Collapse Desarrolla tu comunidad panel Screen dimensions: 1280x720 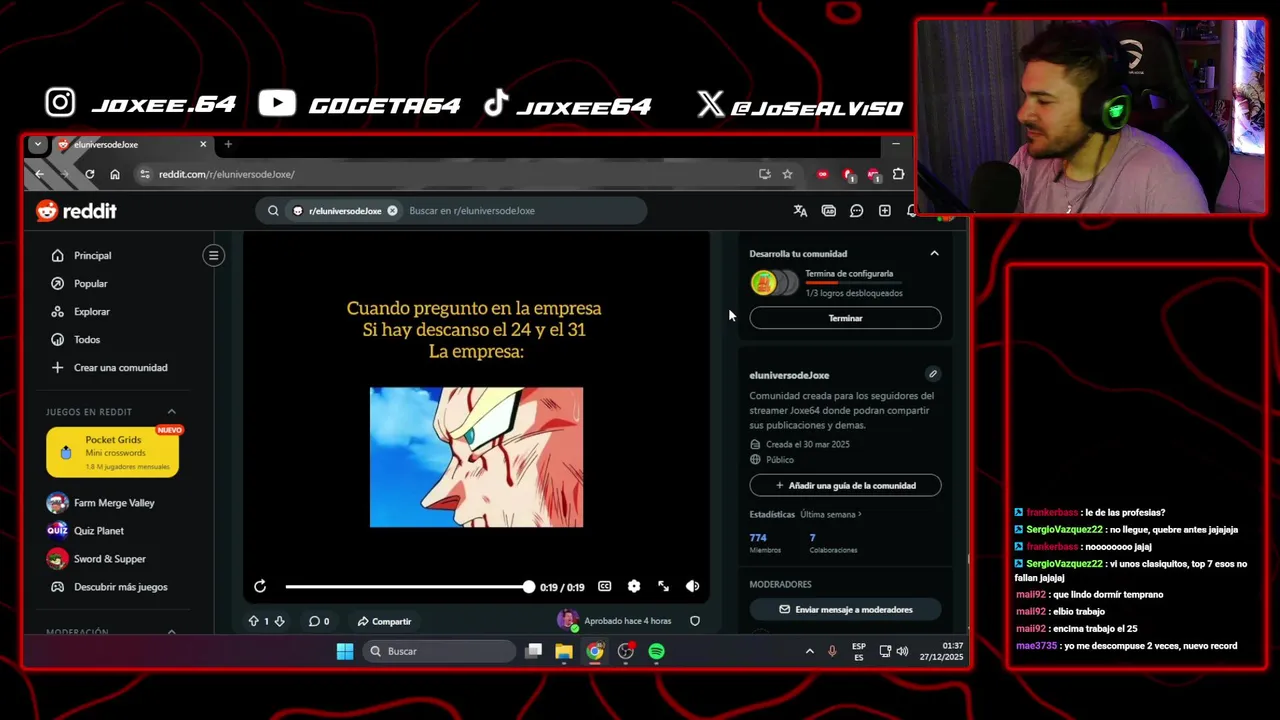click(934, 253)
